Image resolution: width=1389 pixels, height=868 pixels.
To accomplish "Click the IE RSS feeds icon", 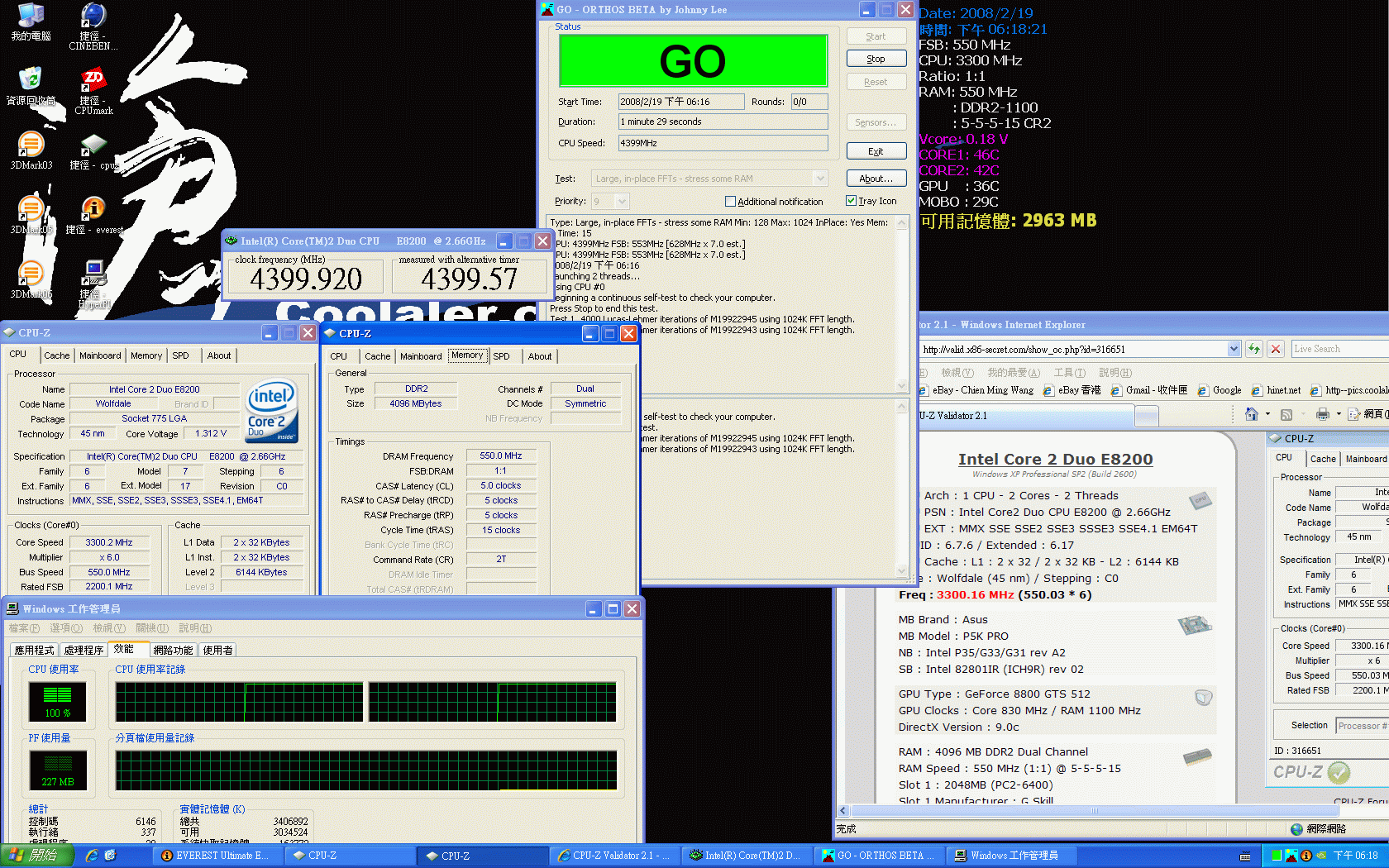I will coord(1286,414).
